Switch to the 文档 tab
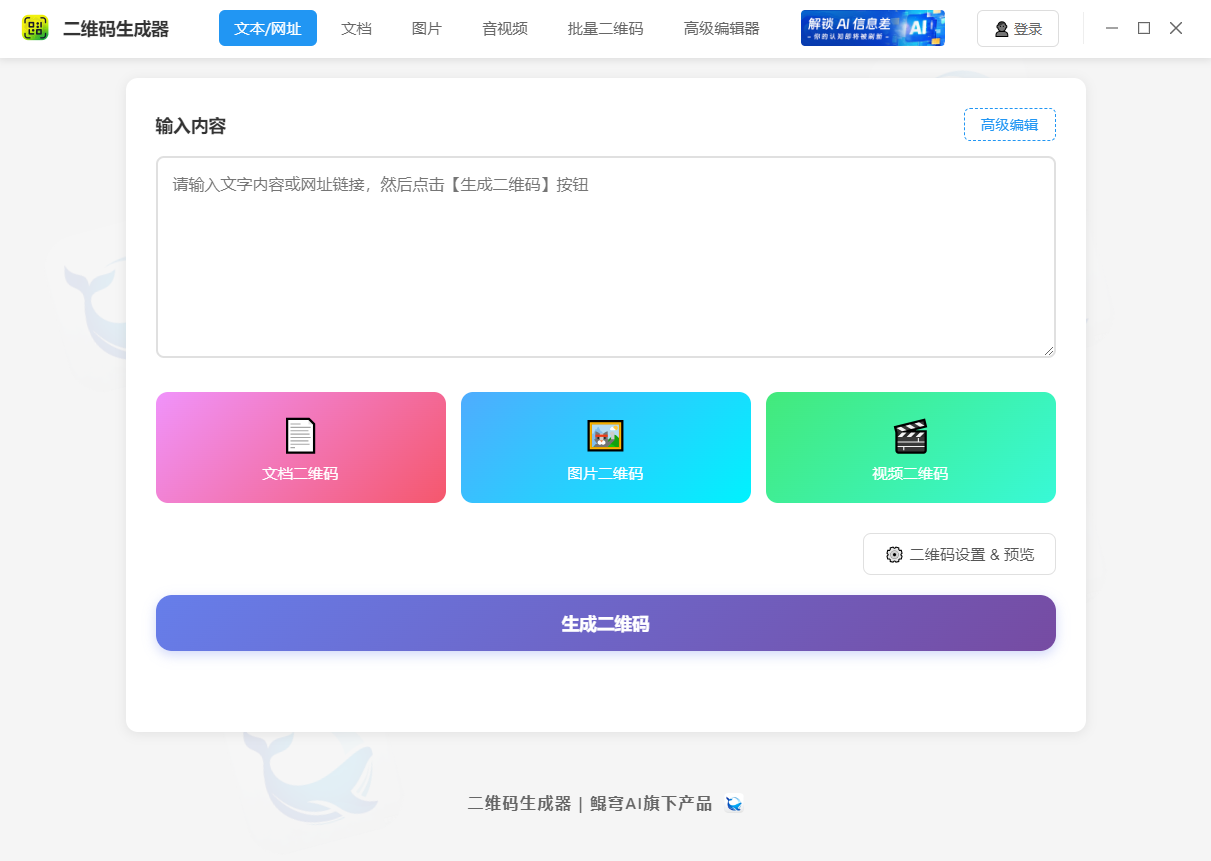This screenshot has height=861, width=1211. 357,28
